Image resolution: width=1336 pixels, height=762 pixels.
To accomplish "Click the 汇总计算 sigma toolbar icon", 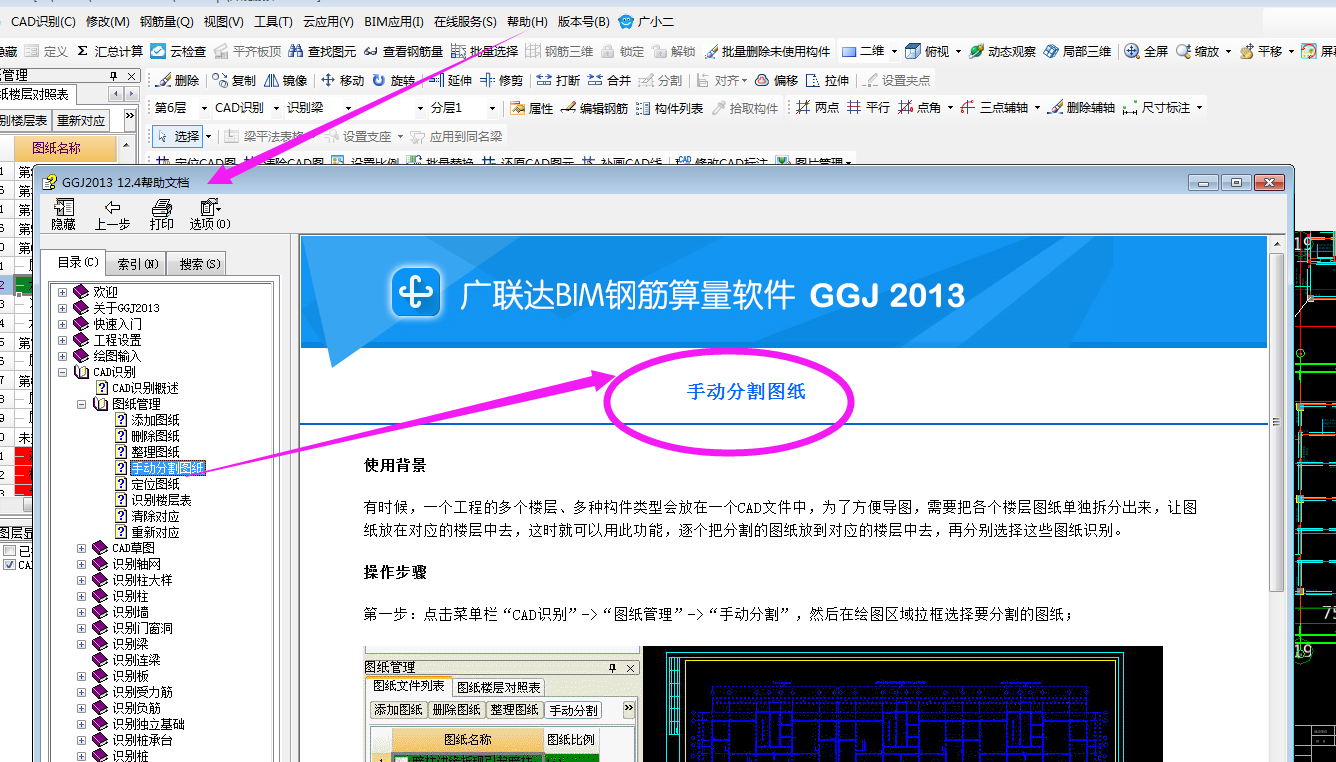I will 84,51.
